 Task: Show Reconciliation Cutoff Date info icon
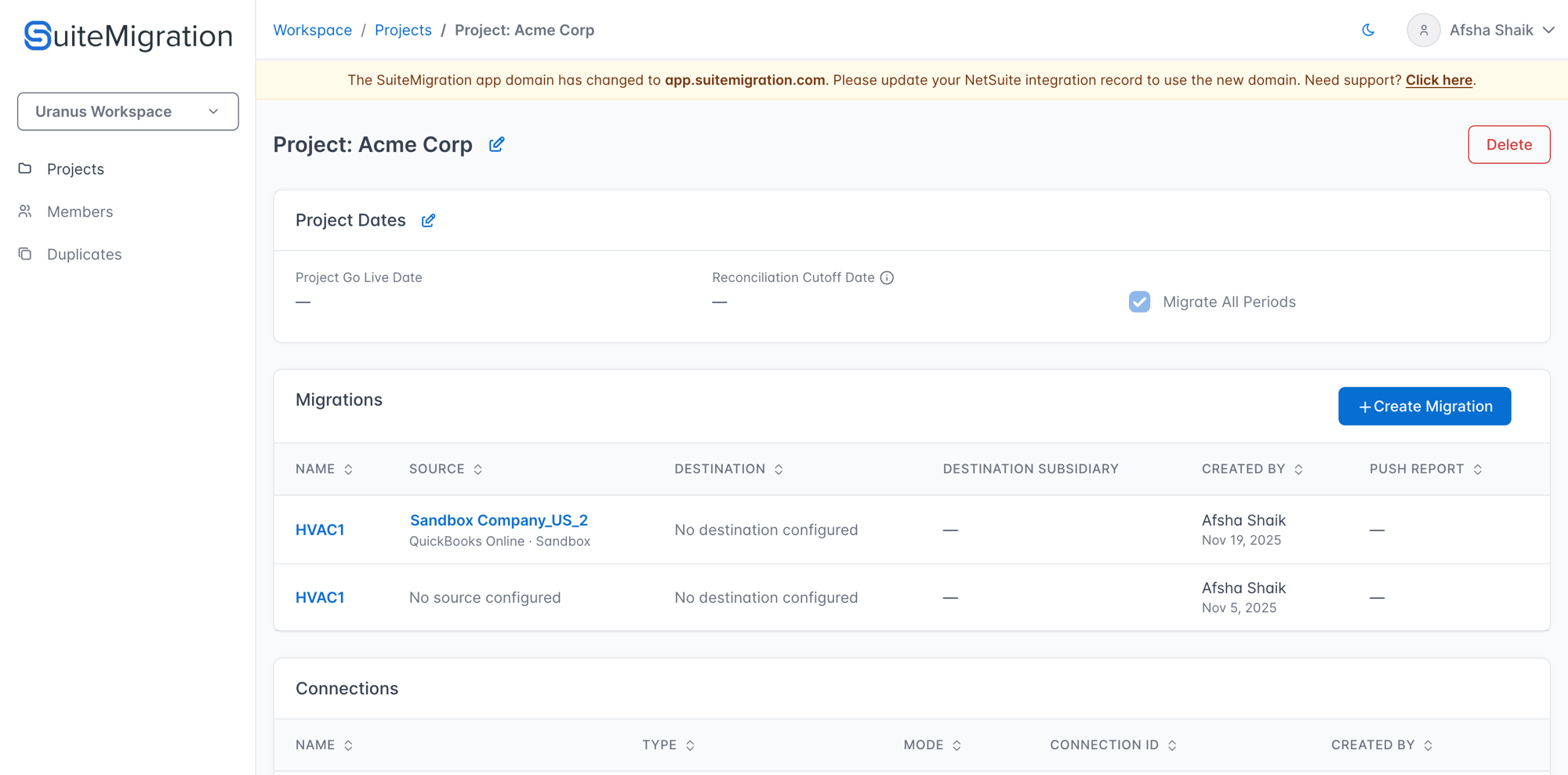pos(887,277)
